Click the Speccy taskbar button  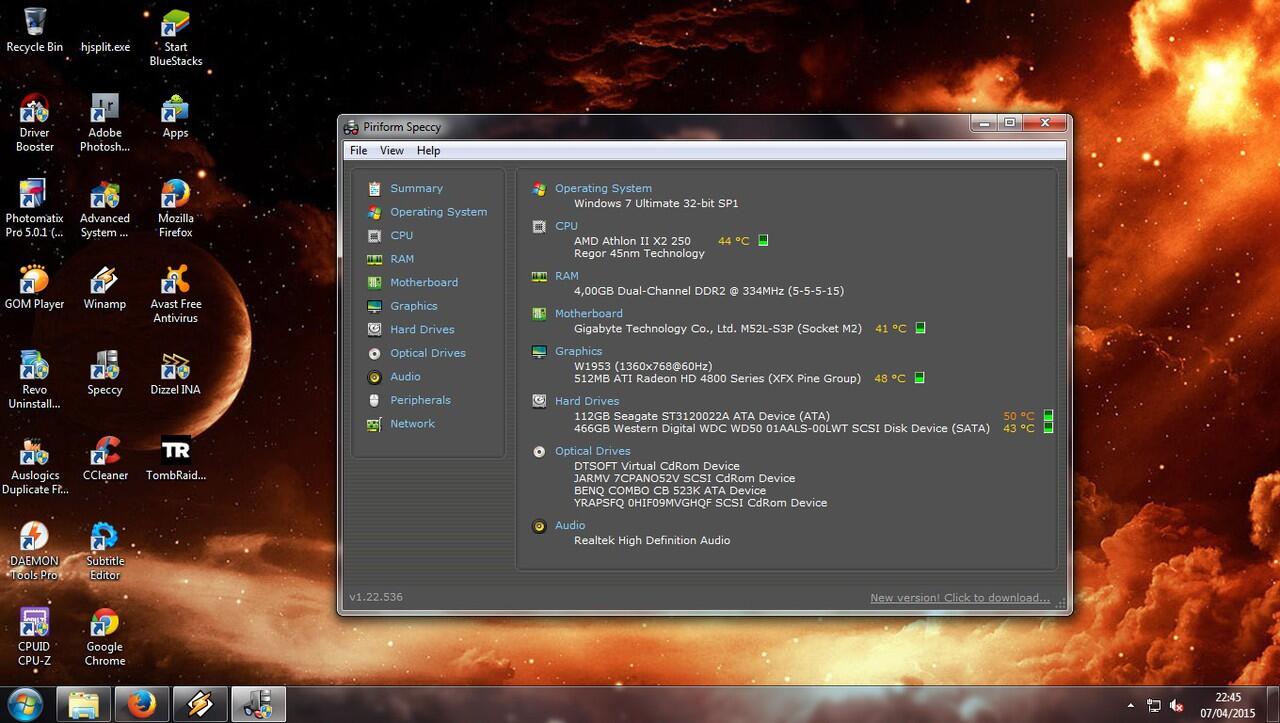[x=258, y=704]
